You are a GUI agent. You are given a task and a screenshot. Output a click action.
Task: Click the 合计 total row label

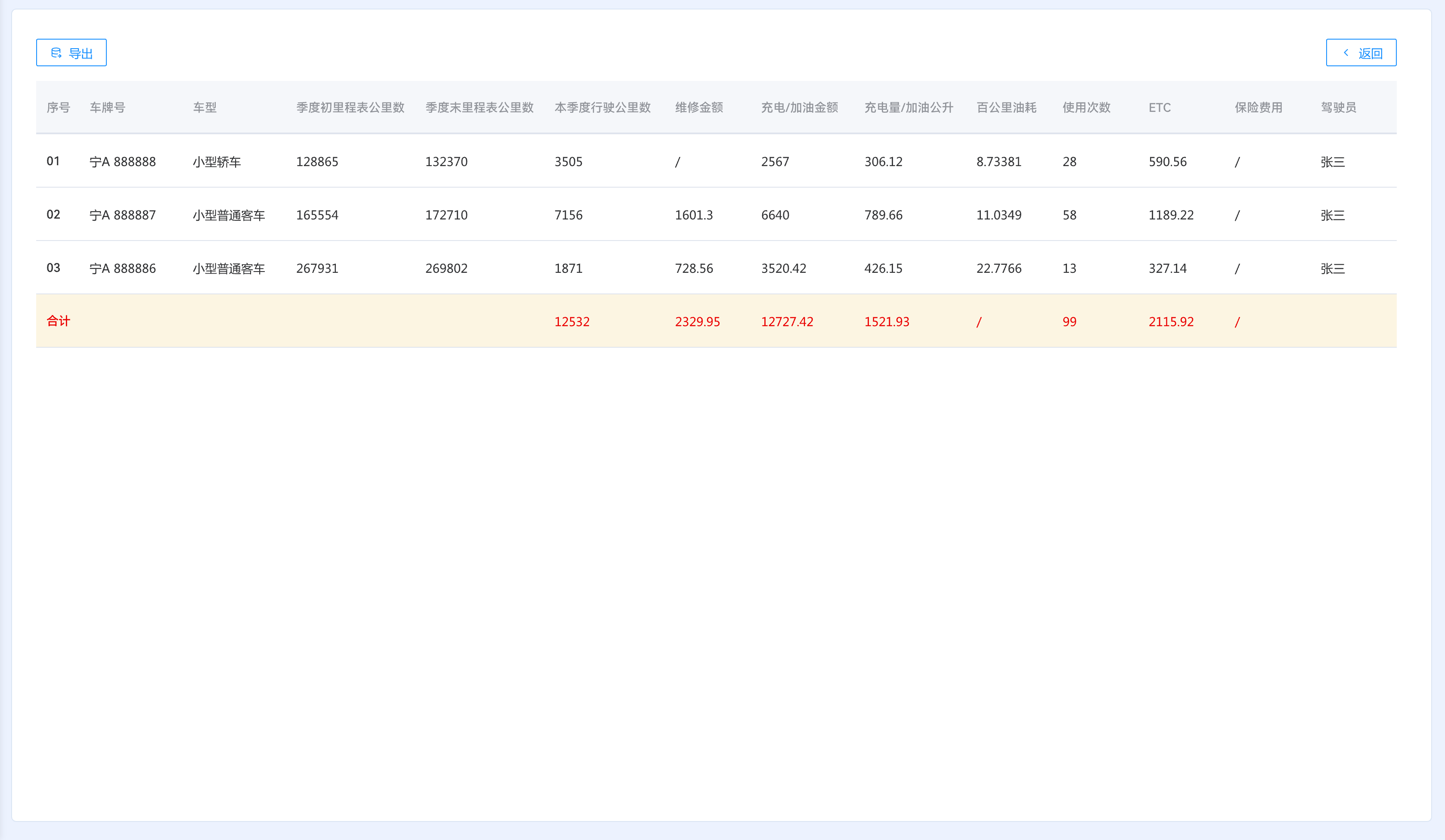(x=59, y=321)
